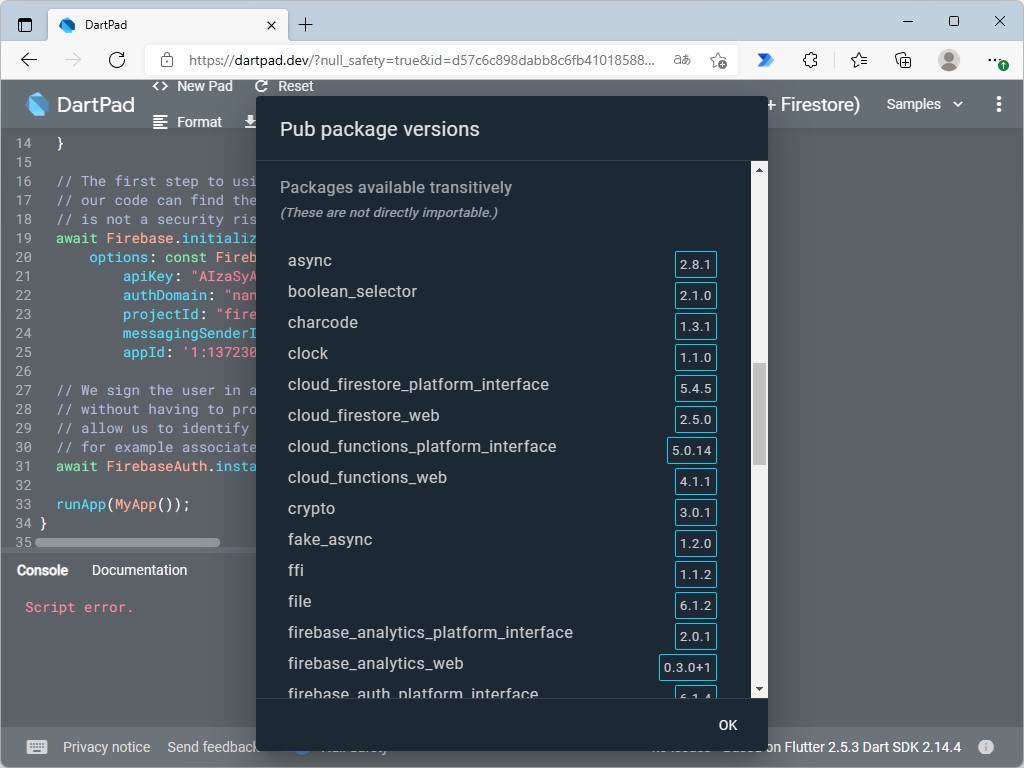This screenshot has height=768, width=1024.
Task: Click the site lock icon in address bar
Action: click(167, 60)
